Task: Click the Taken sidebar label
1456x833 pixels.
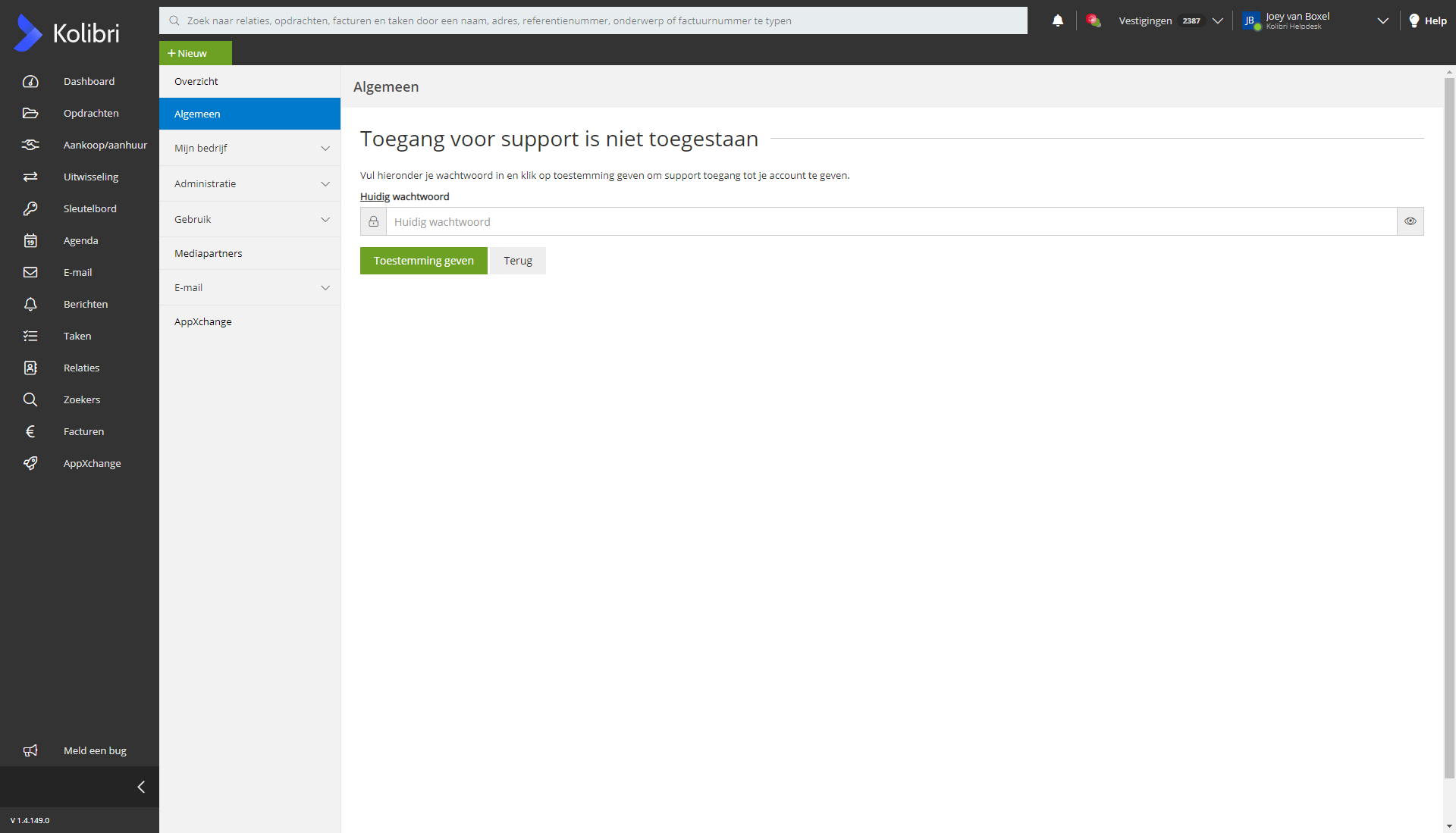Action: [x=77, y=336]
